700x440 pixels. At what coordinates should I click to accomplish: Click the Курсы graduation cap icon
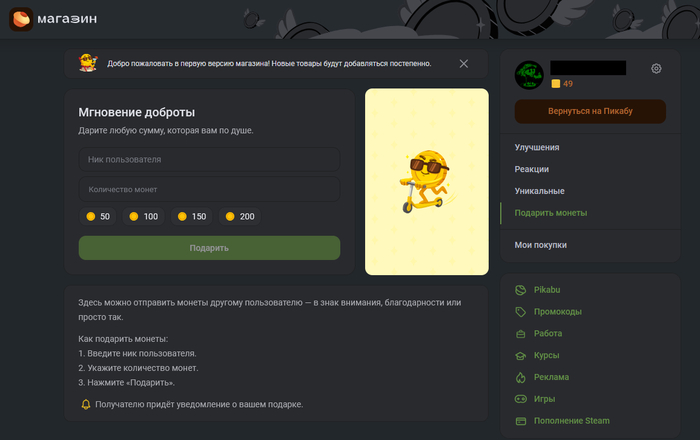tap(520, 355)
